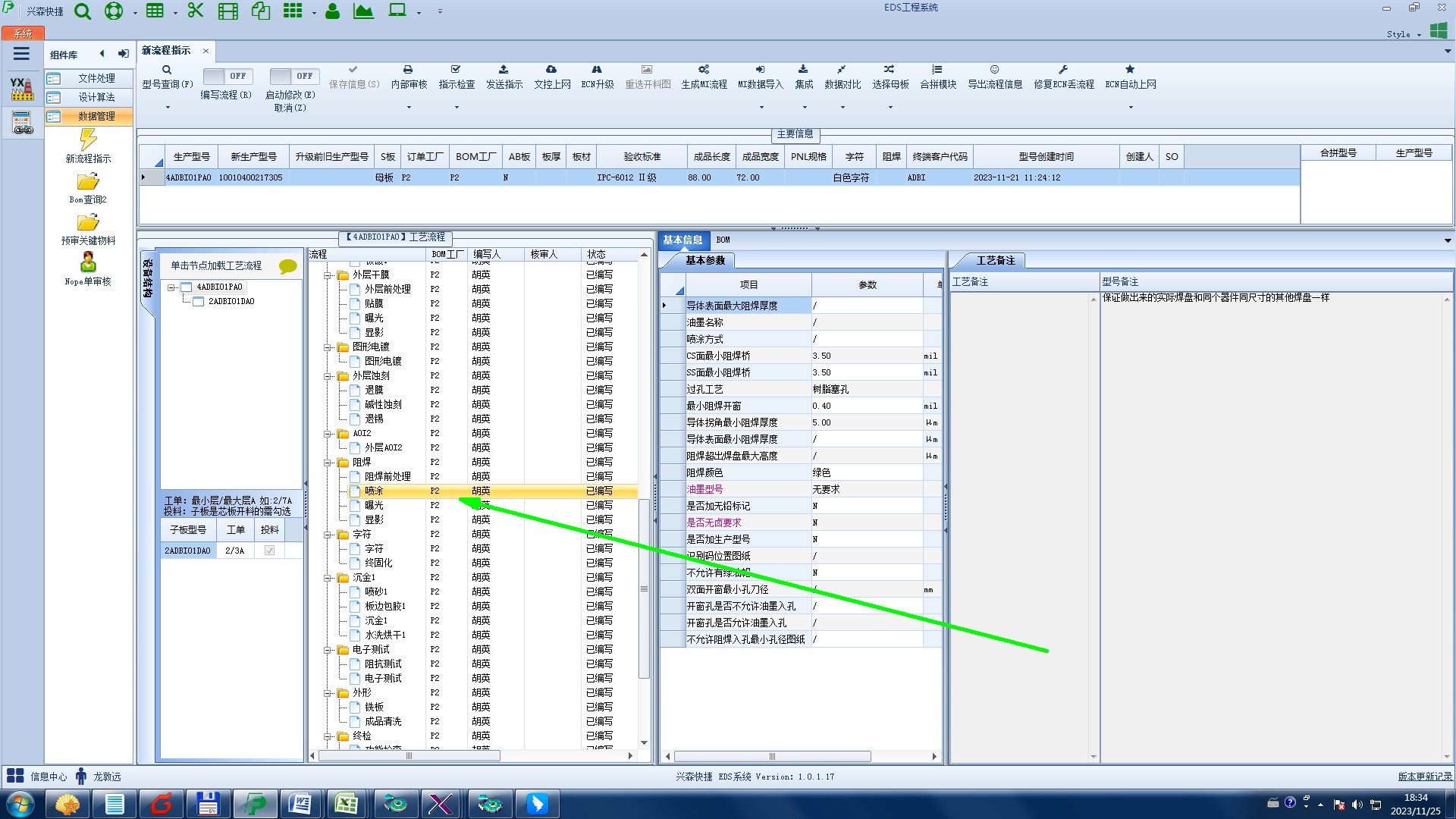Collapse the 外层干膜 folder node

tap(328, 275)
